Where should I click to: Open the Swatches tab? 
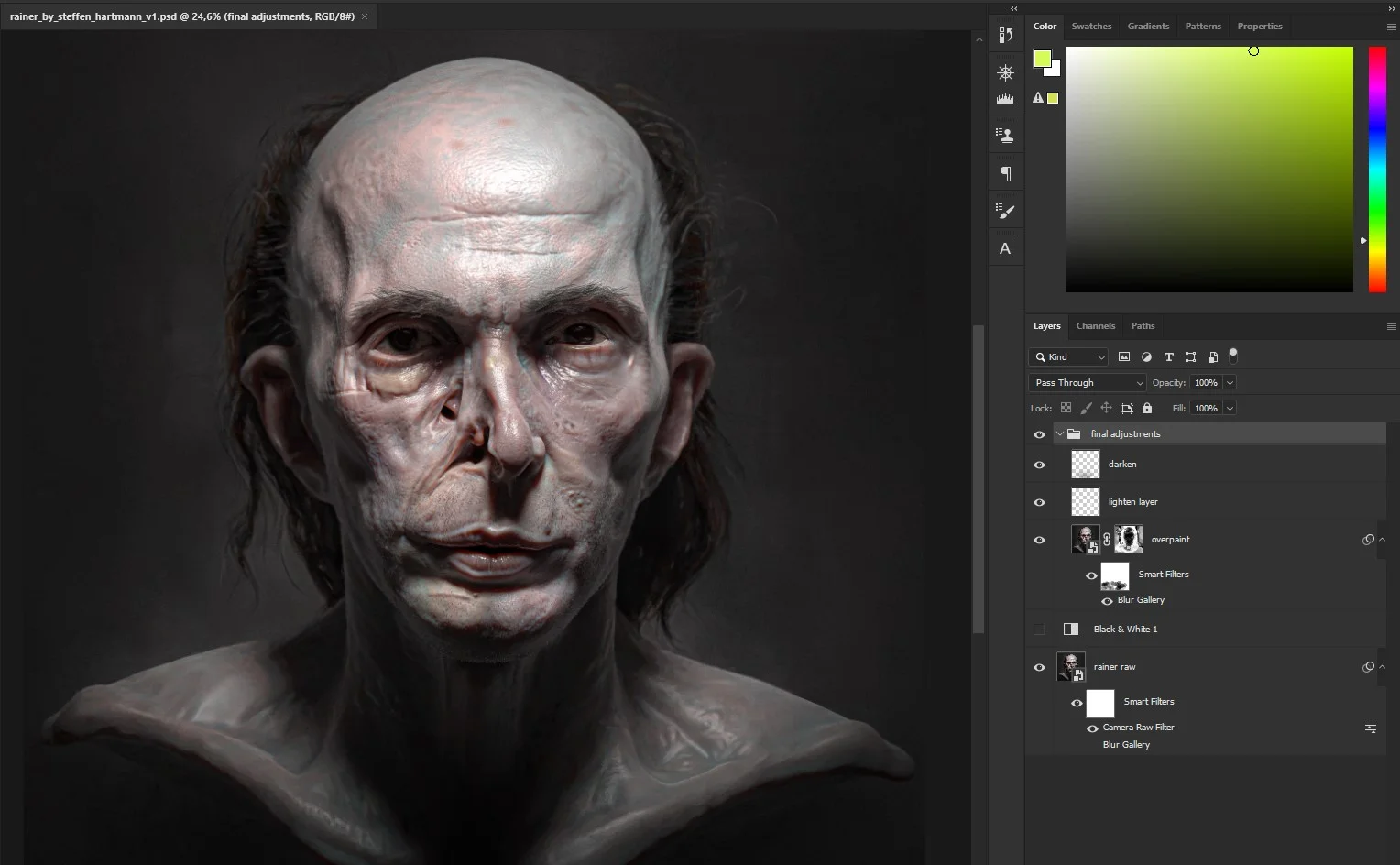tap(1091, 26)
